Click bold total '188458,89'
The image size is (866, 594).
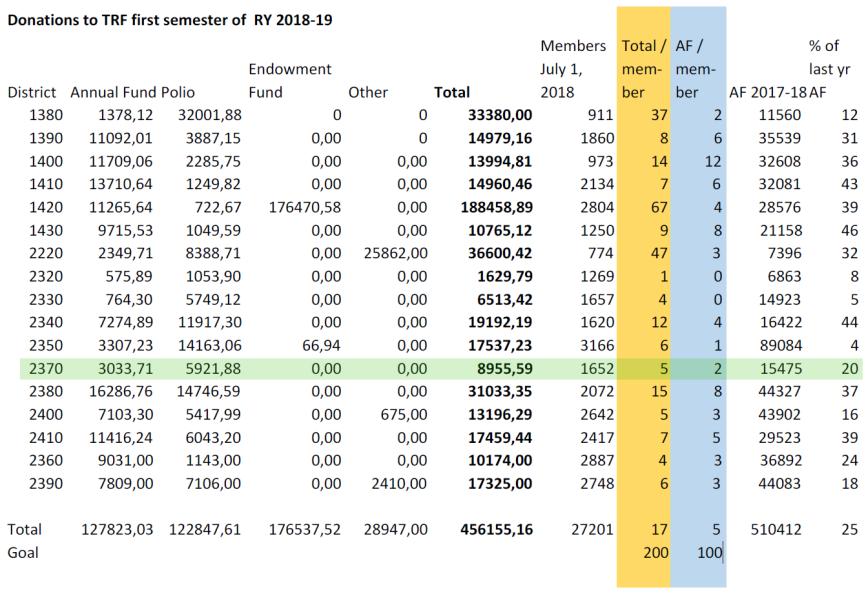point(497,207)
